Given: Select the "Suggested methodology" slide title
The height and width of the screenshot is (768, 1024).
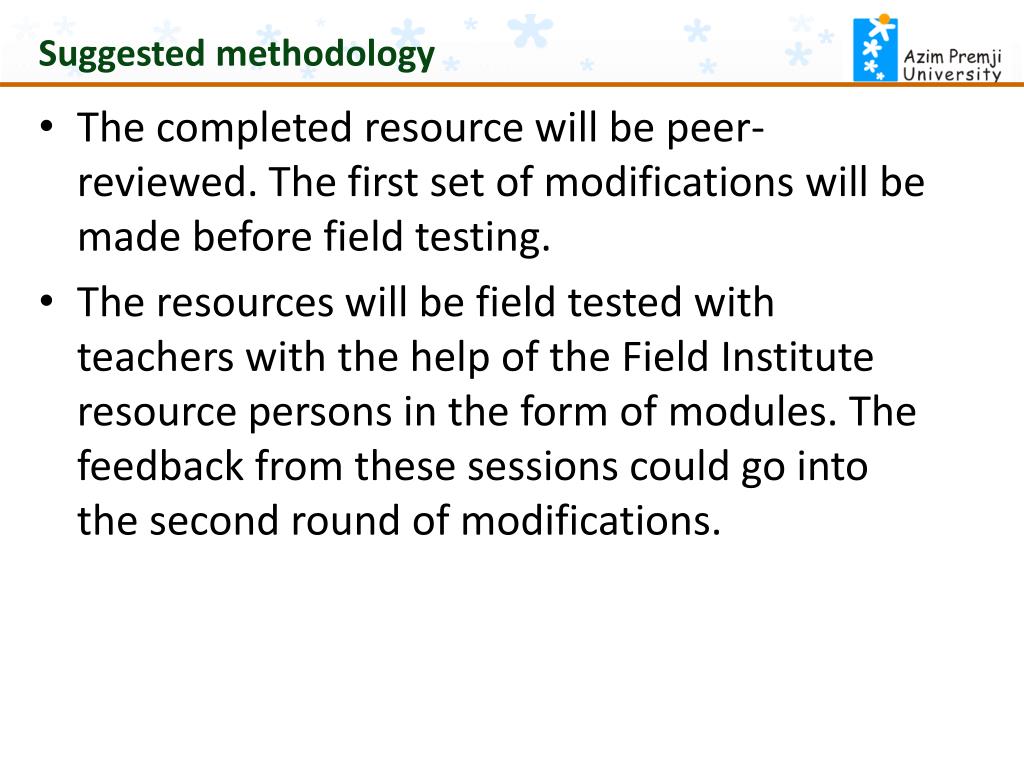Looking at the screenshot, I should [x=236, y=55].
